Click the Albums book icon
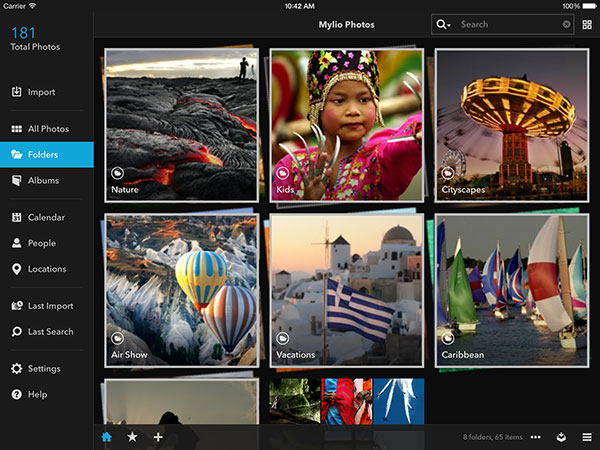The width and height of the screenshot is (600, 450). [16, 180]
